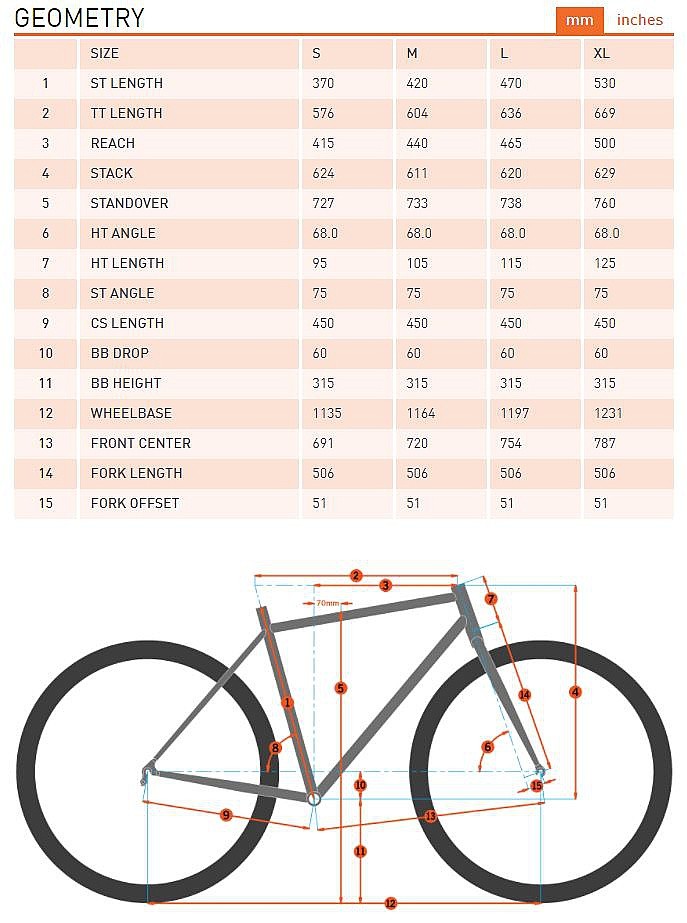Select marker 11 on BB height line
The image size is (687, 923).
(x=360, y=851)
